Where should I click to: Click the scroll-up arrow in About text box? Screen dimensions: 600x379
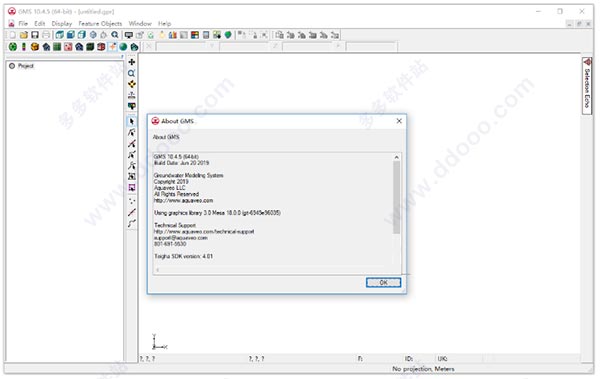(396, 157)
